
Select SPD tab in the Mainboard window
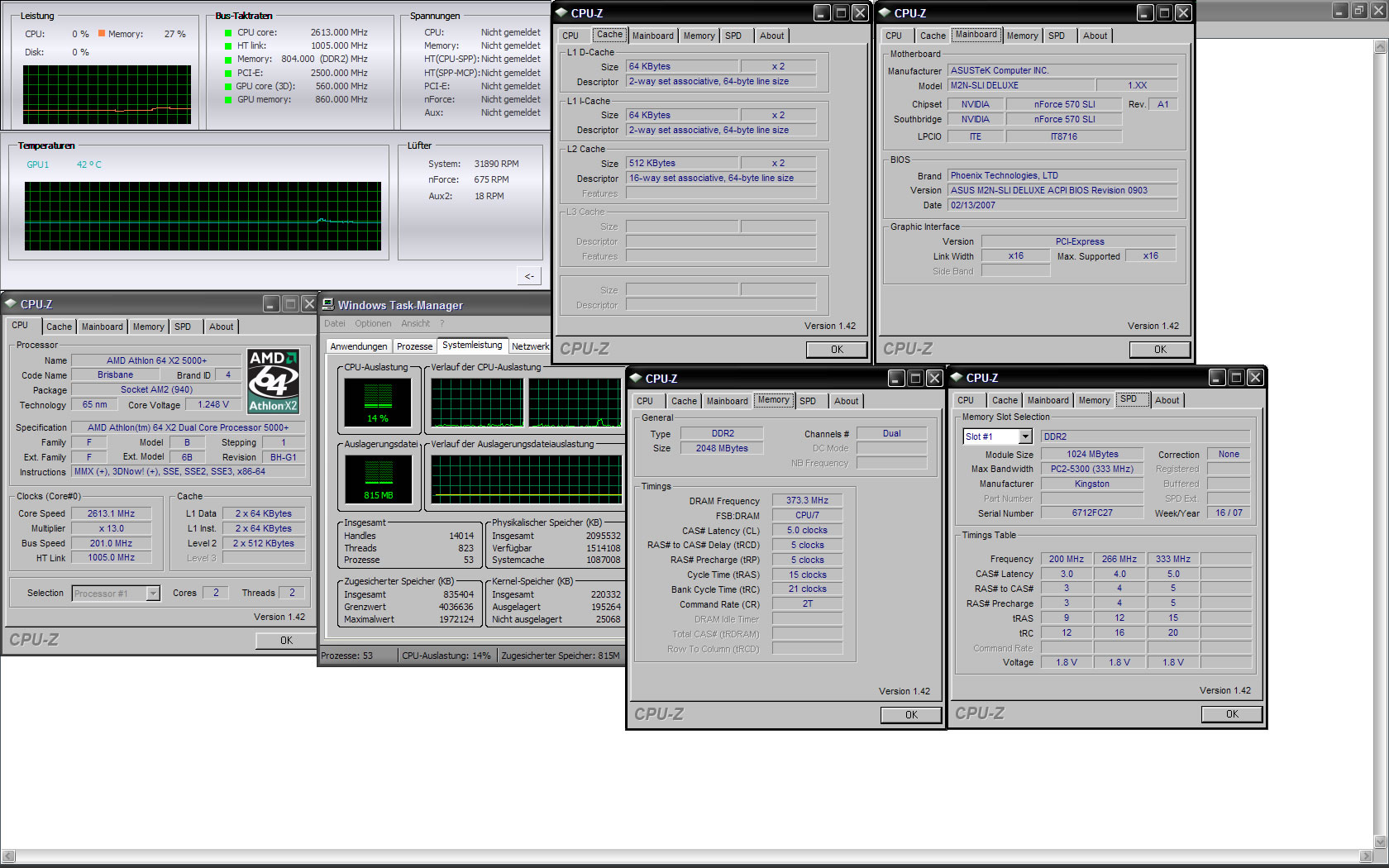[x=1057, y=36]
